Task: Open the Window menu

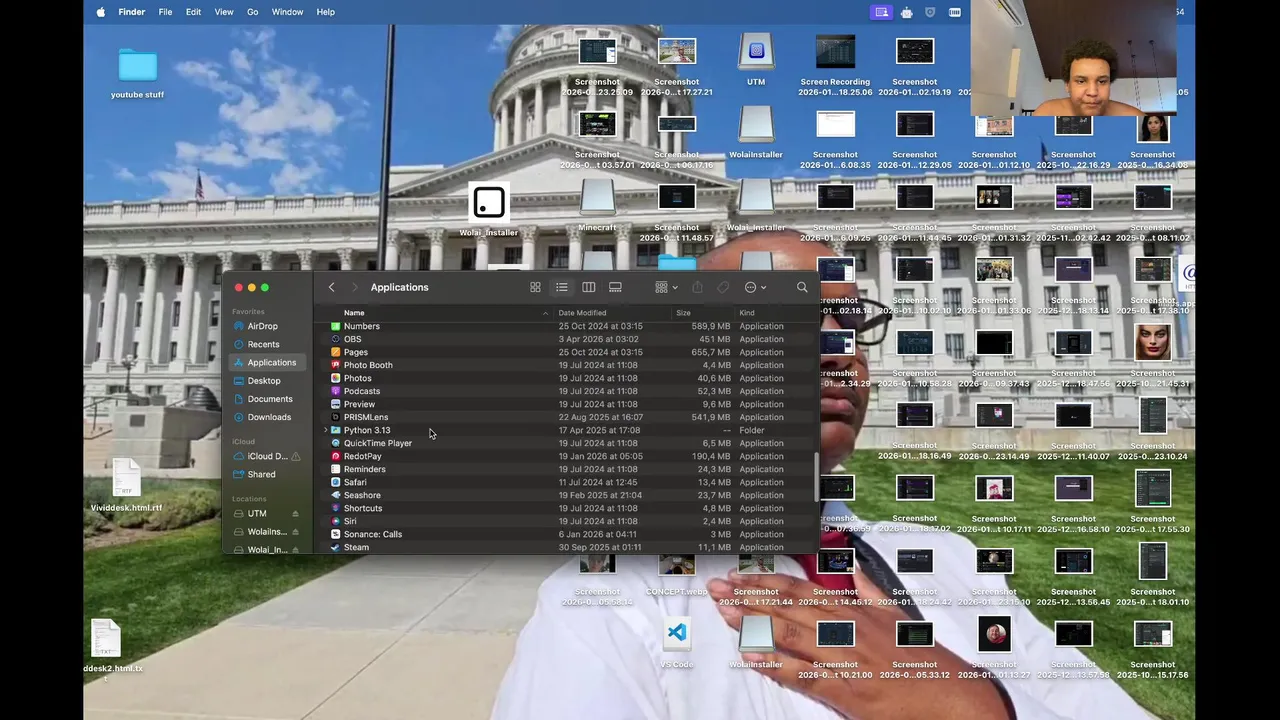Action: (287, 12)
